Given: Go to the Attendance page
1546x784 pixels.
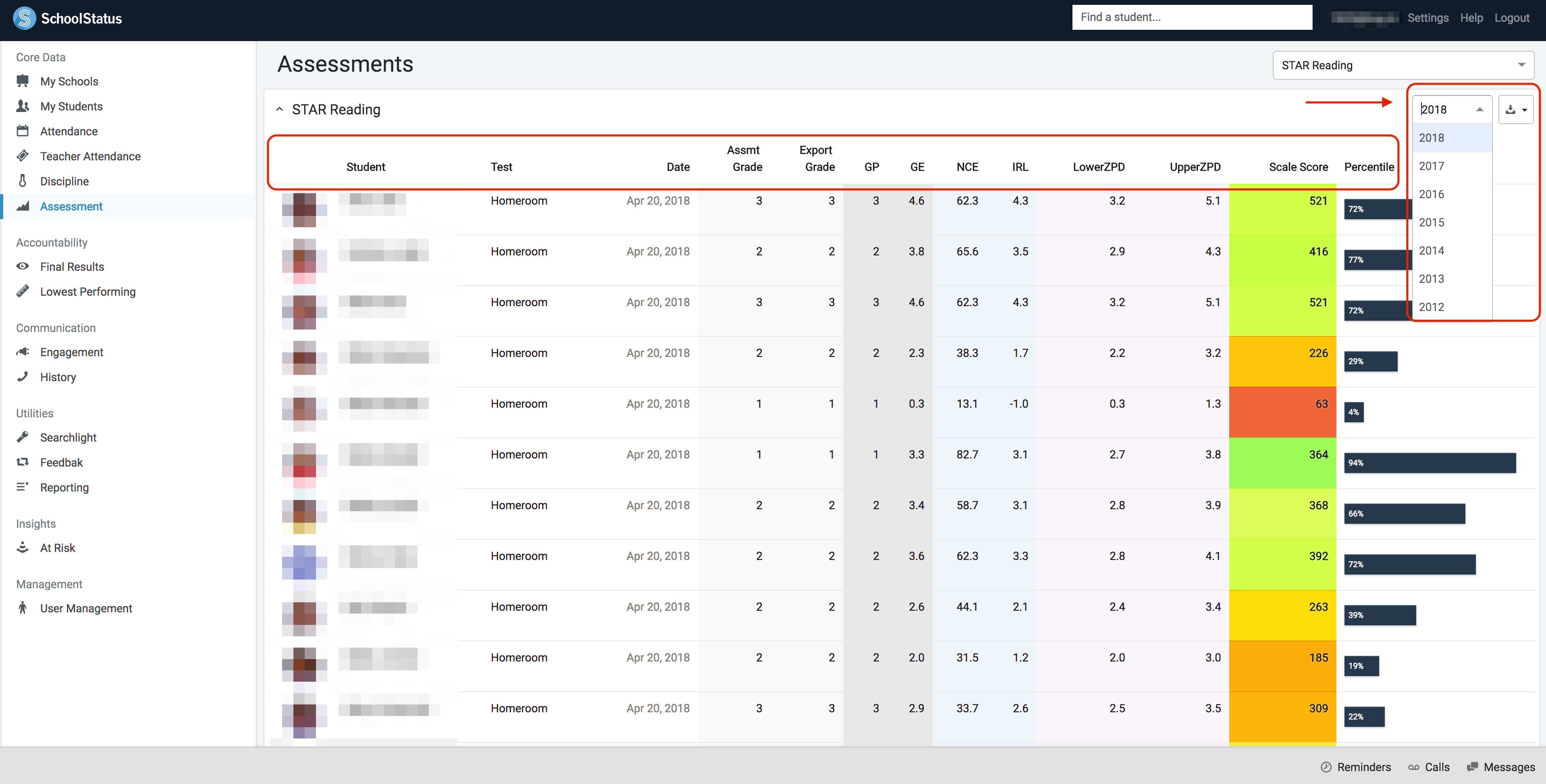Looking at the screenshot, I should point(69,131).
